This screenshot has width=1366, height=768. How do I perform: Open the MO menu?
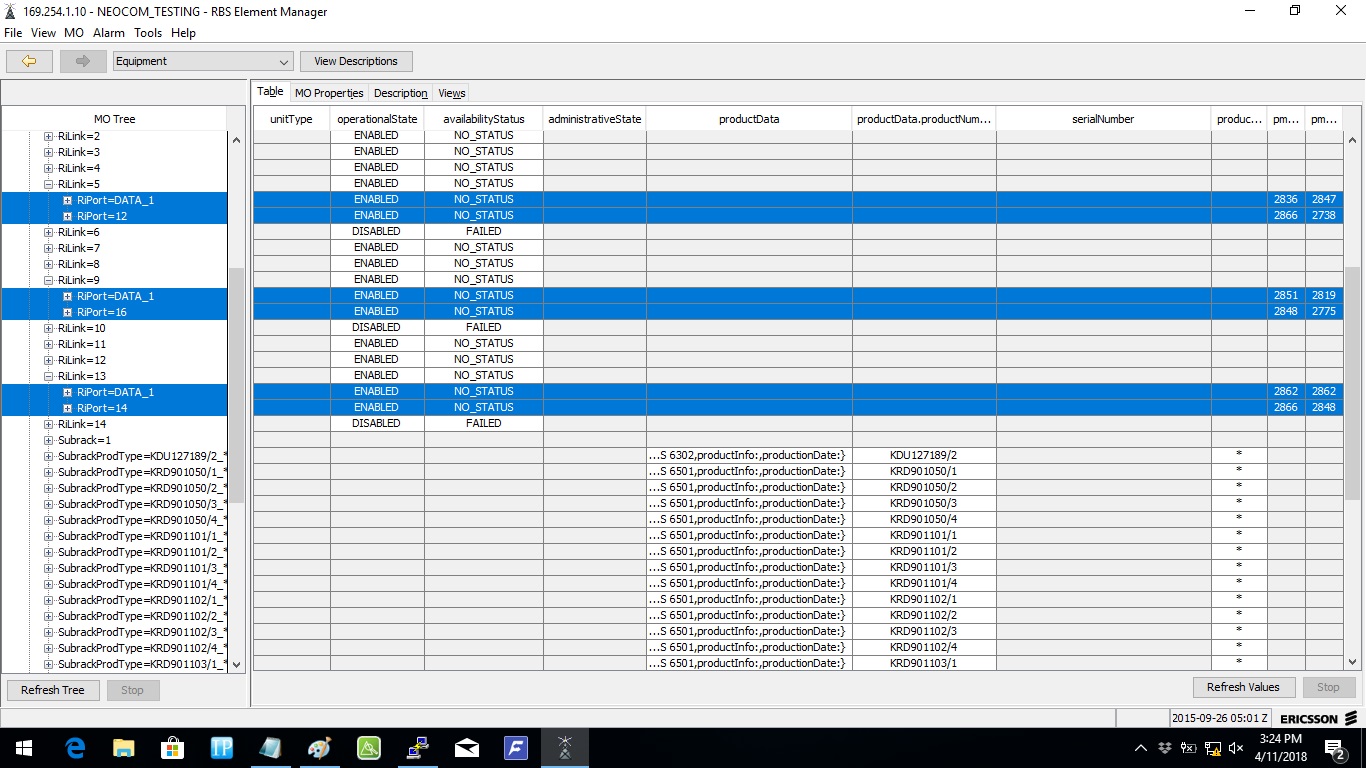click(x=74, y=33)
